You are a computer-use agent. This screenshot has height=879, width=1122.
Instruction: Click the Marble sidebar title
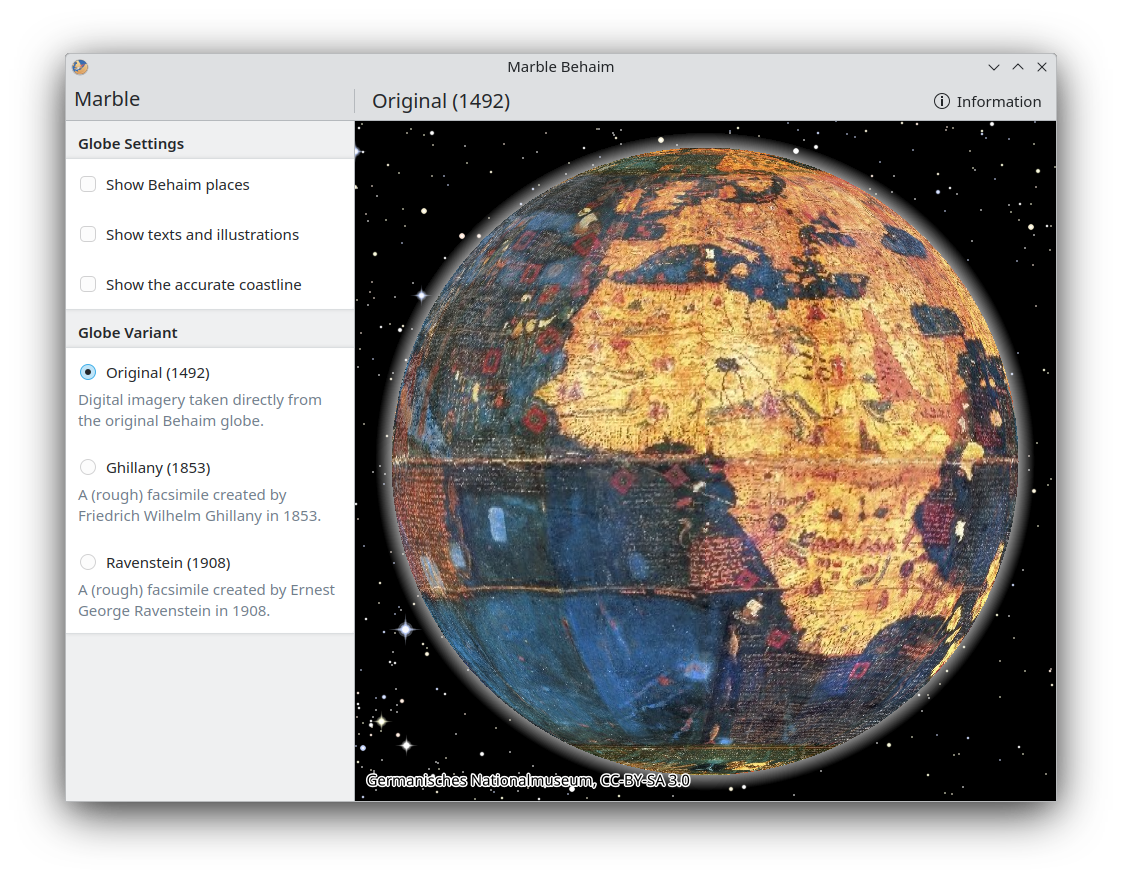pos(107,99)
